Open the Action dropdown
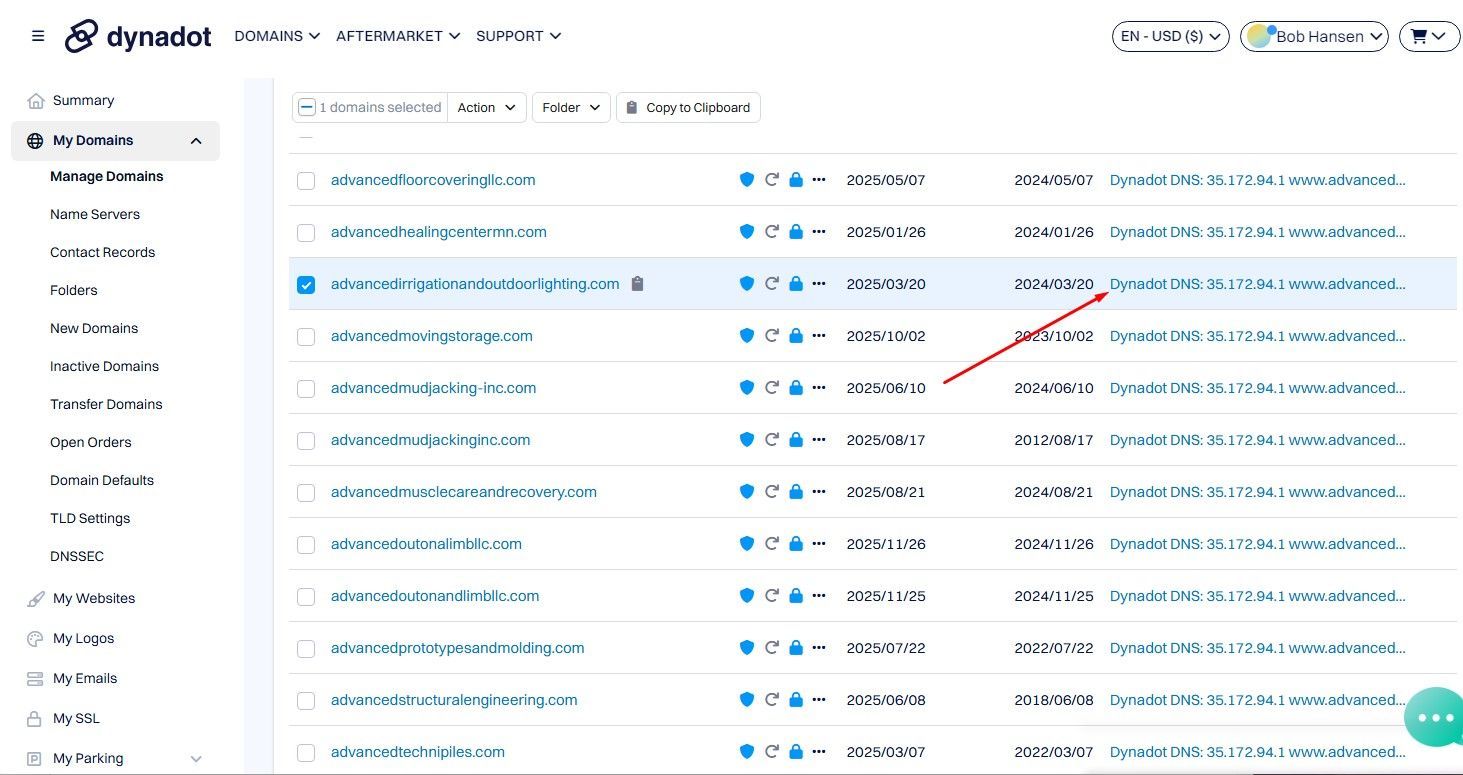1463x775 pixels. 487,107
